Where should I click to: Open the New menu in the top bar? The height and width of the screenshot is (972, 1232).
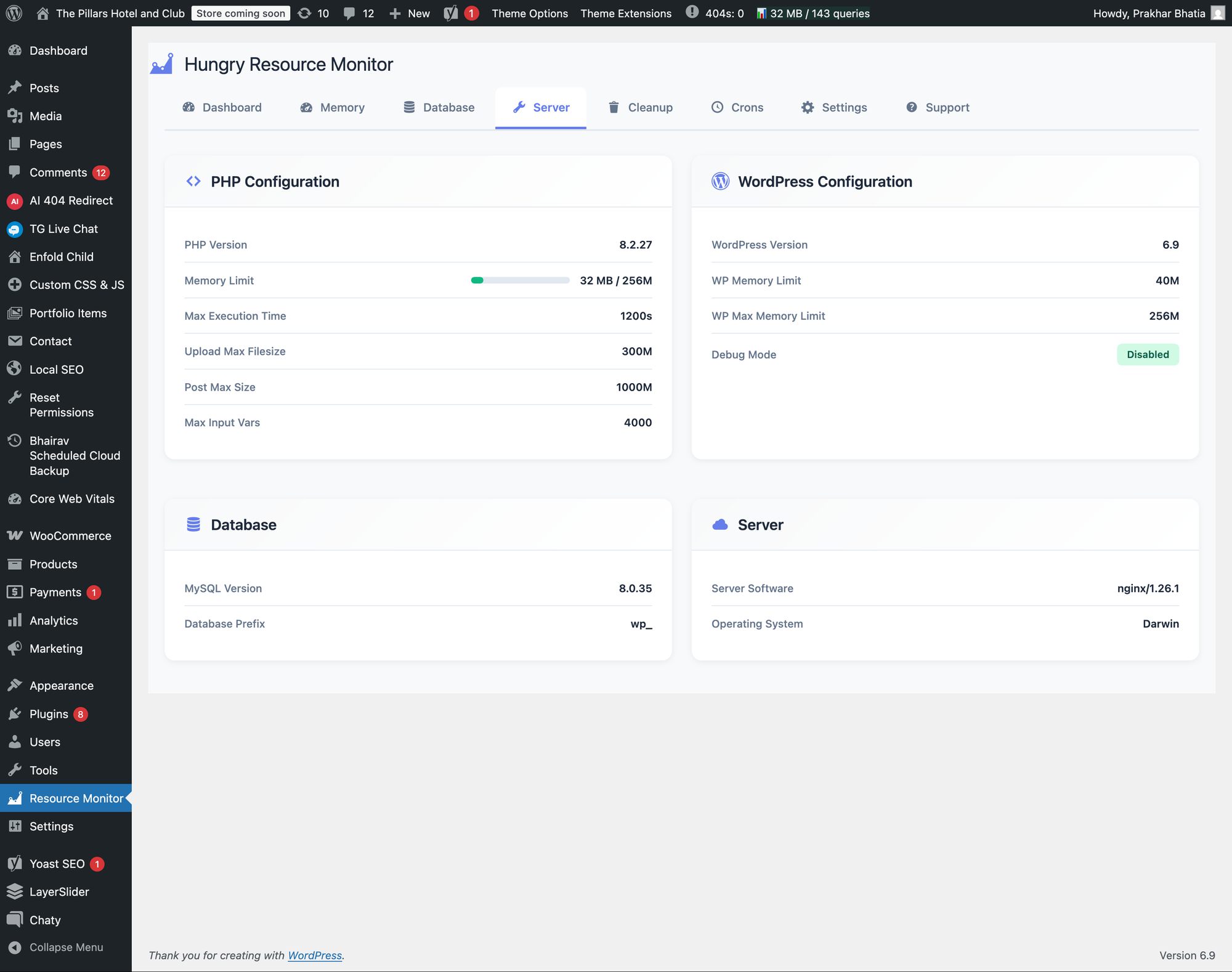(x=409, y=13)
